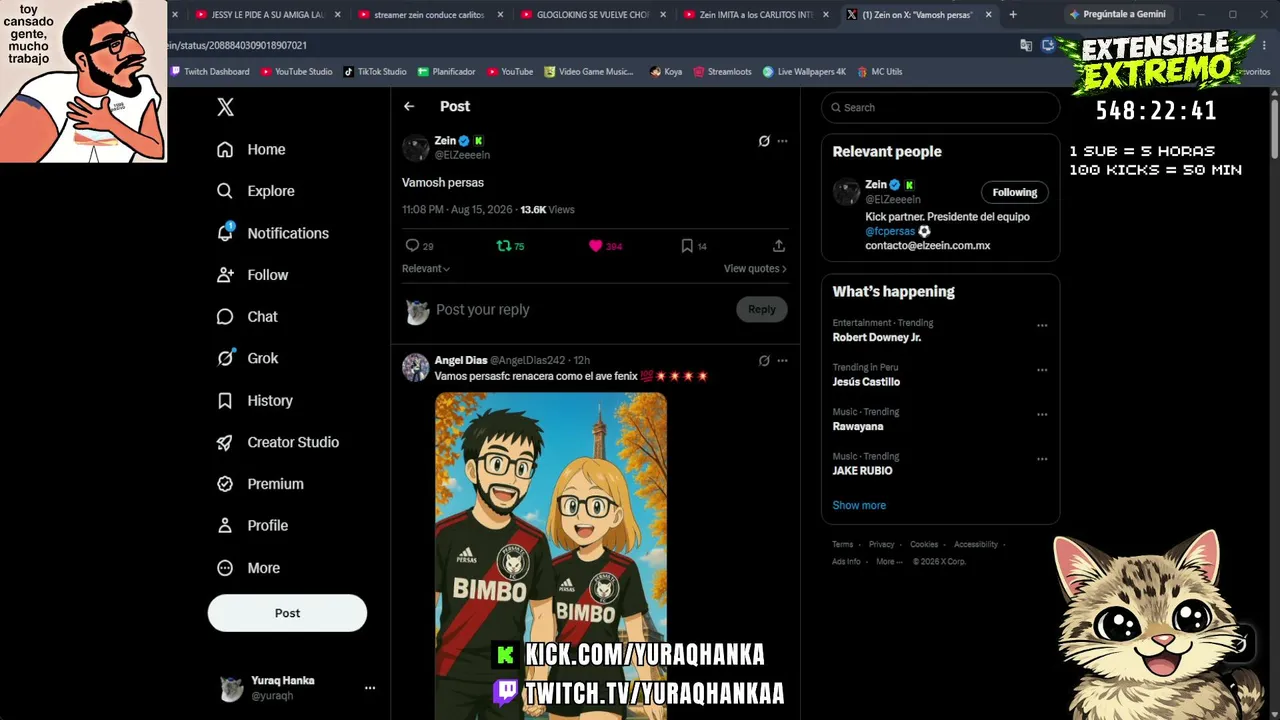Open Zein's avatar on the main post
This screenshot has height=720, width=1280.
416,148
